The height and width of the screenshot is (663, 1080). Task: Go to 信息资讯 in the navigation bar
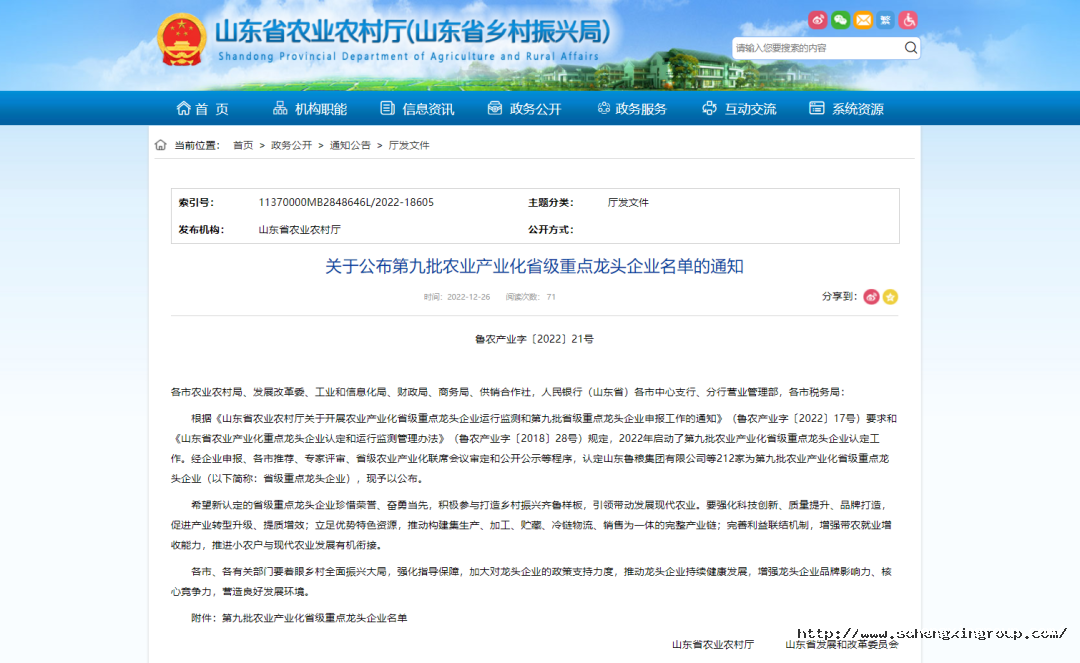coord(417,109)
